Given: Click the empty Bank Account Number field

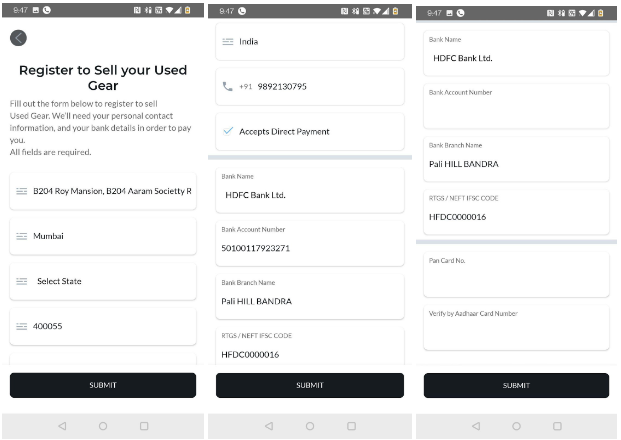Looking at the screenshot, I should (516, 106).
